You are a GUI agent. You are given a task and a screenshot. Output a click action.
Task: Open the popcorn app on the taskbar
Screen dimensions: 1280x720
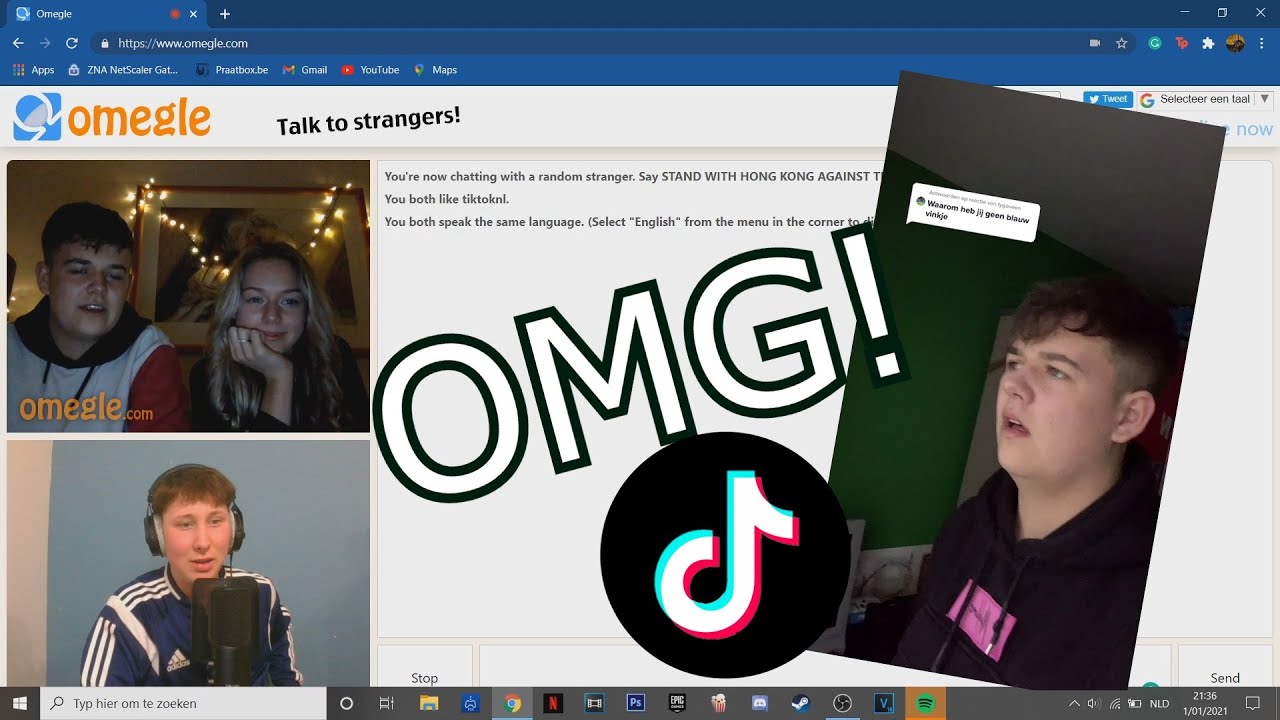click(x=718, y=703)
